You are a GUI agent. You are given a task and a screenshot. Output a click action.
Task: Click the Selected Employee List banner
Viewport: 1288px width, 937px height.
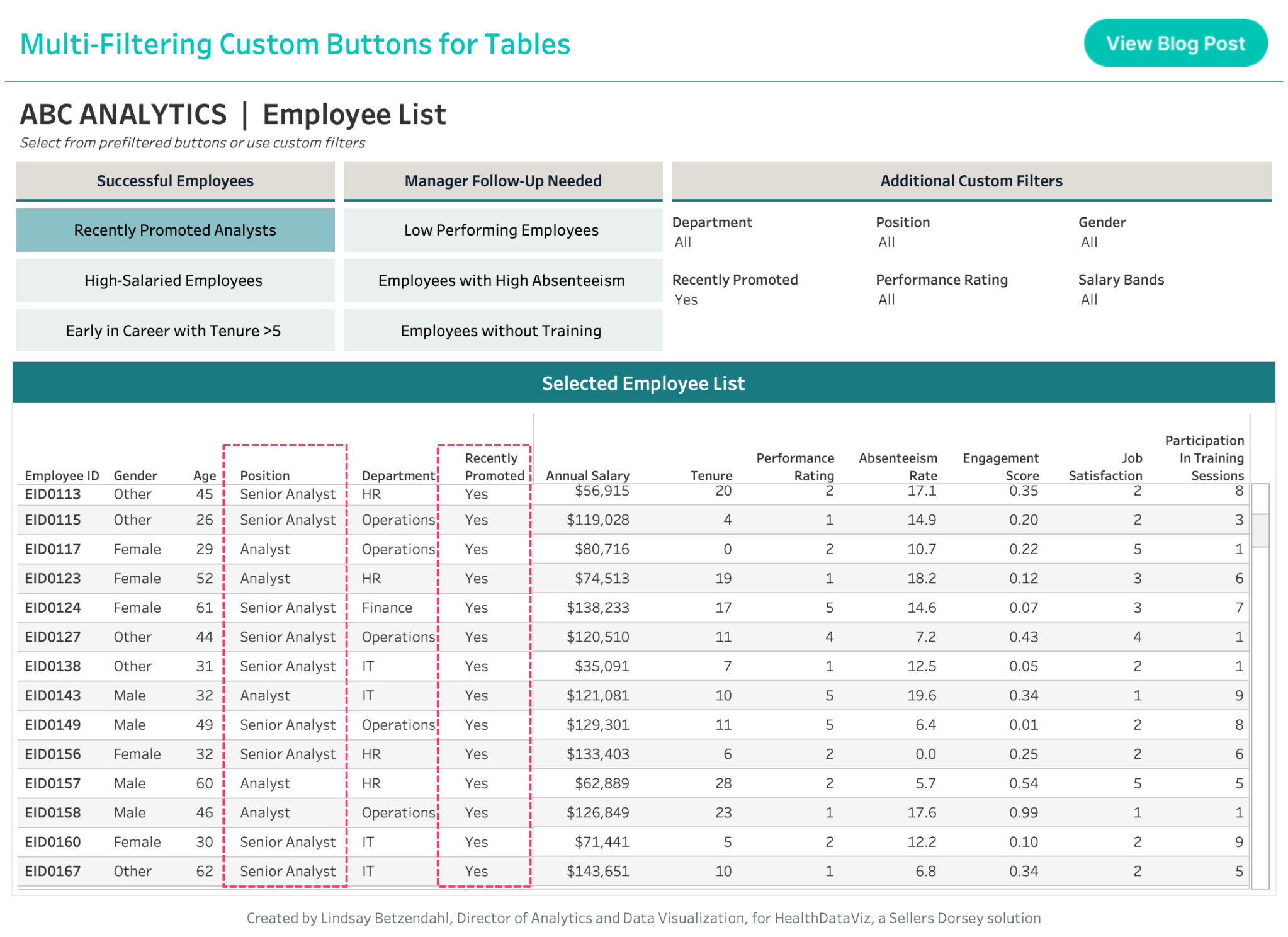pyautogui.click(x=643, y=383)
